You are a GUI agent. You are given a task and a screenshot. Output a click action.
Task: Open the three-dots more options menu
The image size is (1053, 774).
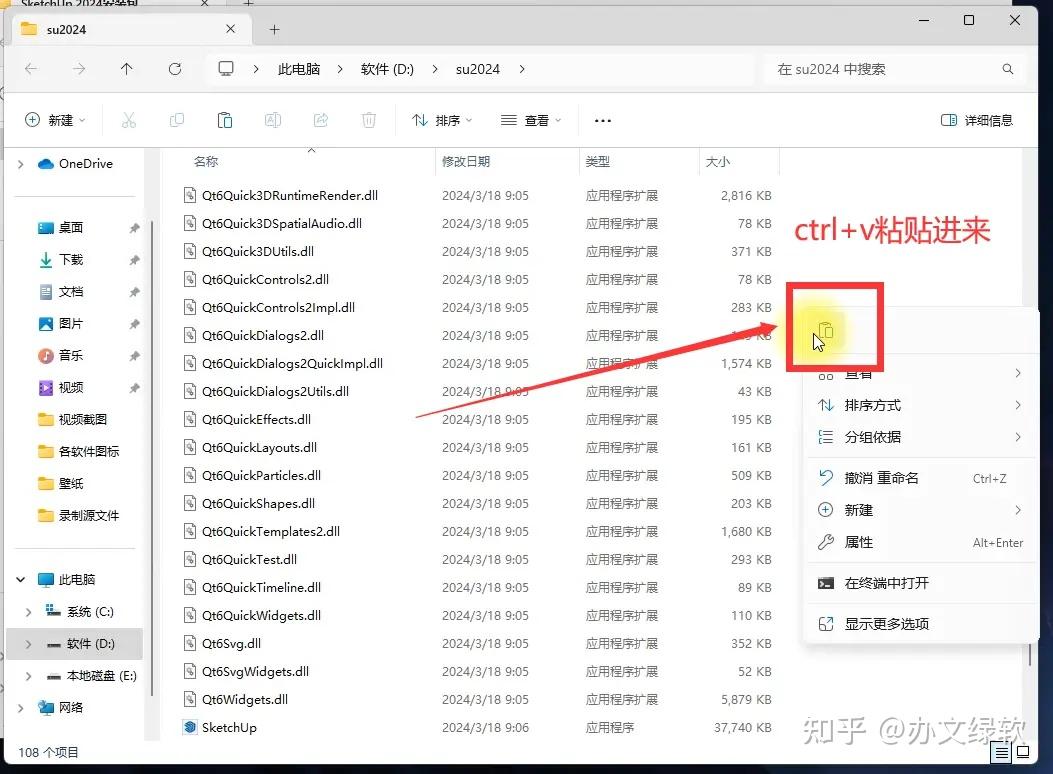pos(602,121)
